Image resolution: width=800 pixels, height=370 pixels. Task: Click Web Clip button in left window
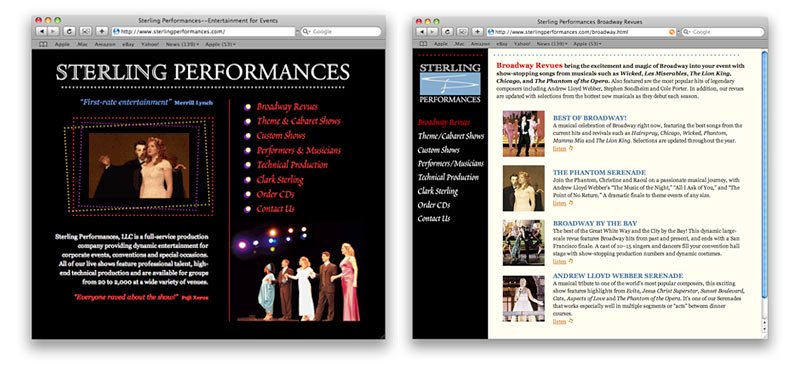tap(85, 32)
